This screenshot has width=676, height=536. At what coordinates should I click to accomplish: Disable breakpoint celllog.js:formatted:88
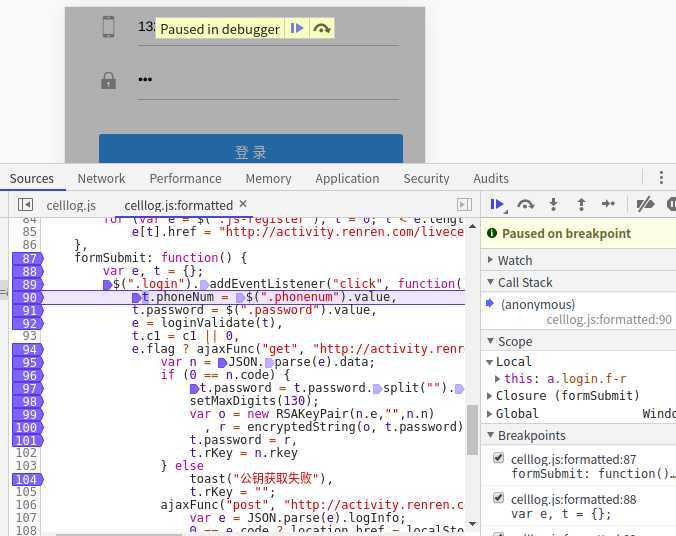click(498, 498)
